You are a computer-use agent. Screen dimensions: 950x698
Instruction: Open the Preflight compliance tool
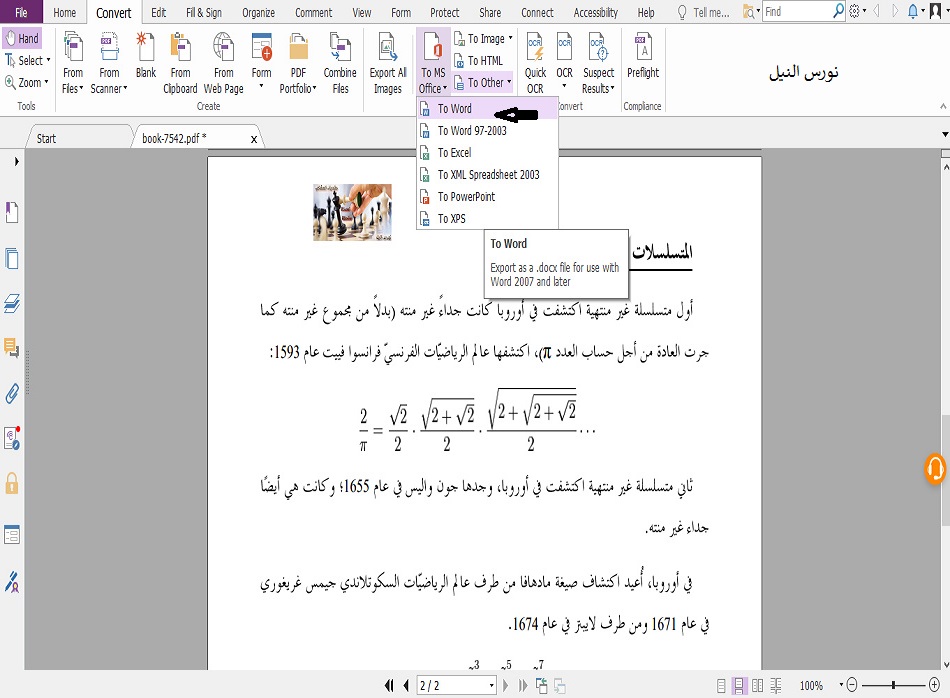coord(643,56)
